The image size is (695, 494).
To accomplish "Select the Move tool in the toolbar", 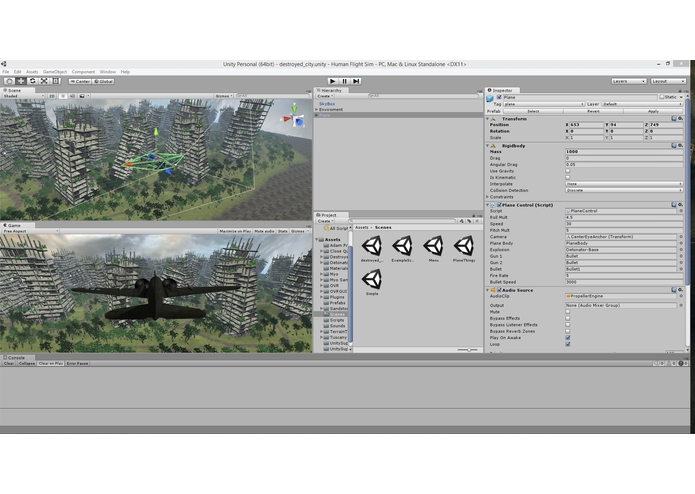I will (21, 81).
